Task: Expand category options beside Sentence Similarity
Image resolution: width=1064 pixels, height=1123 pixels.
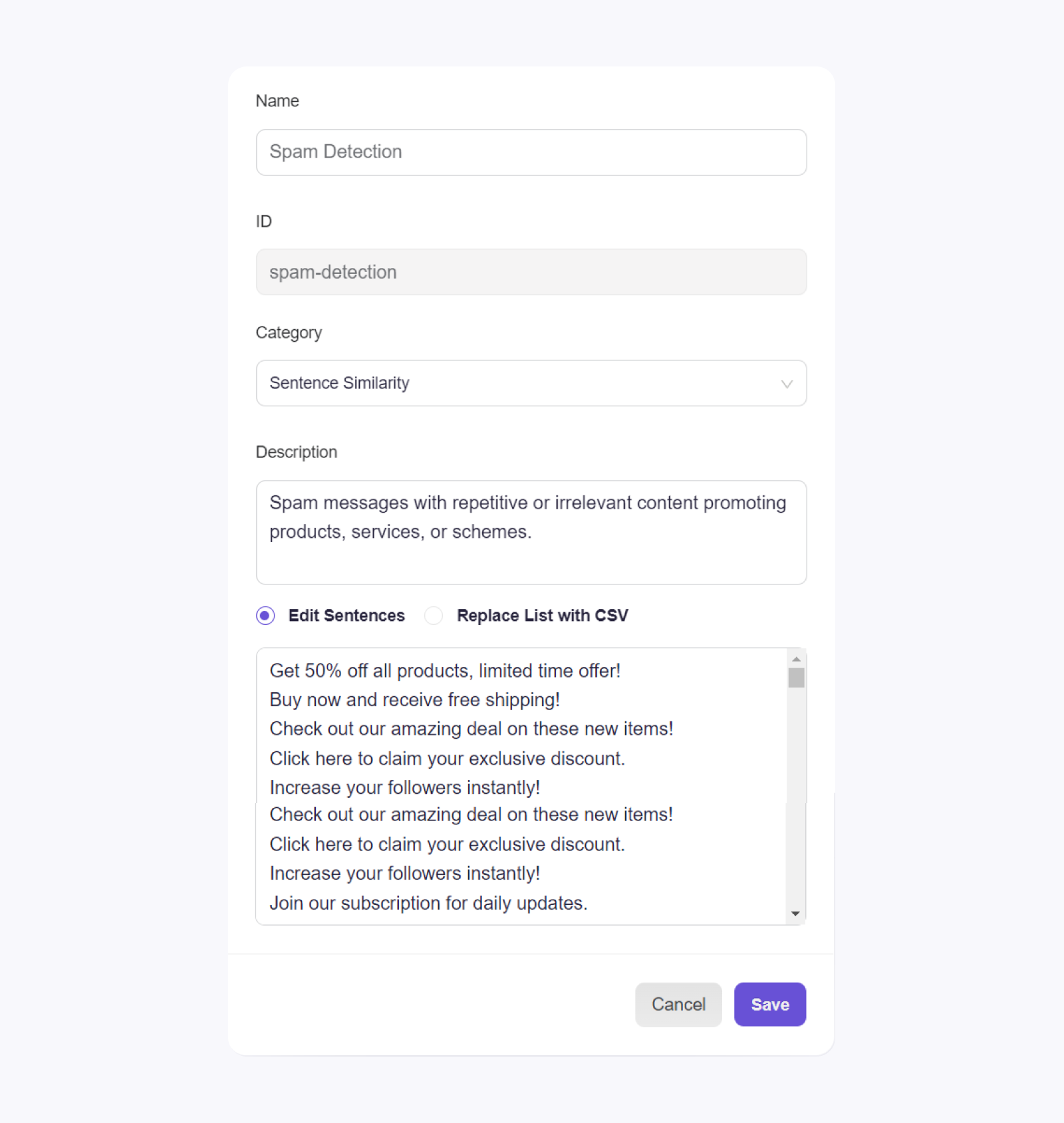Action: click(787, 384)
